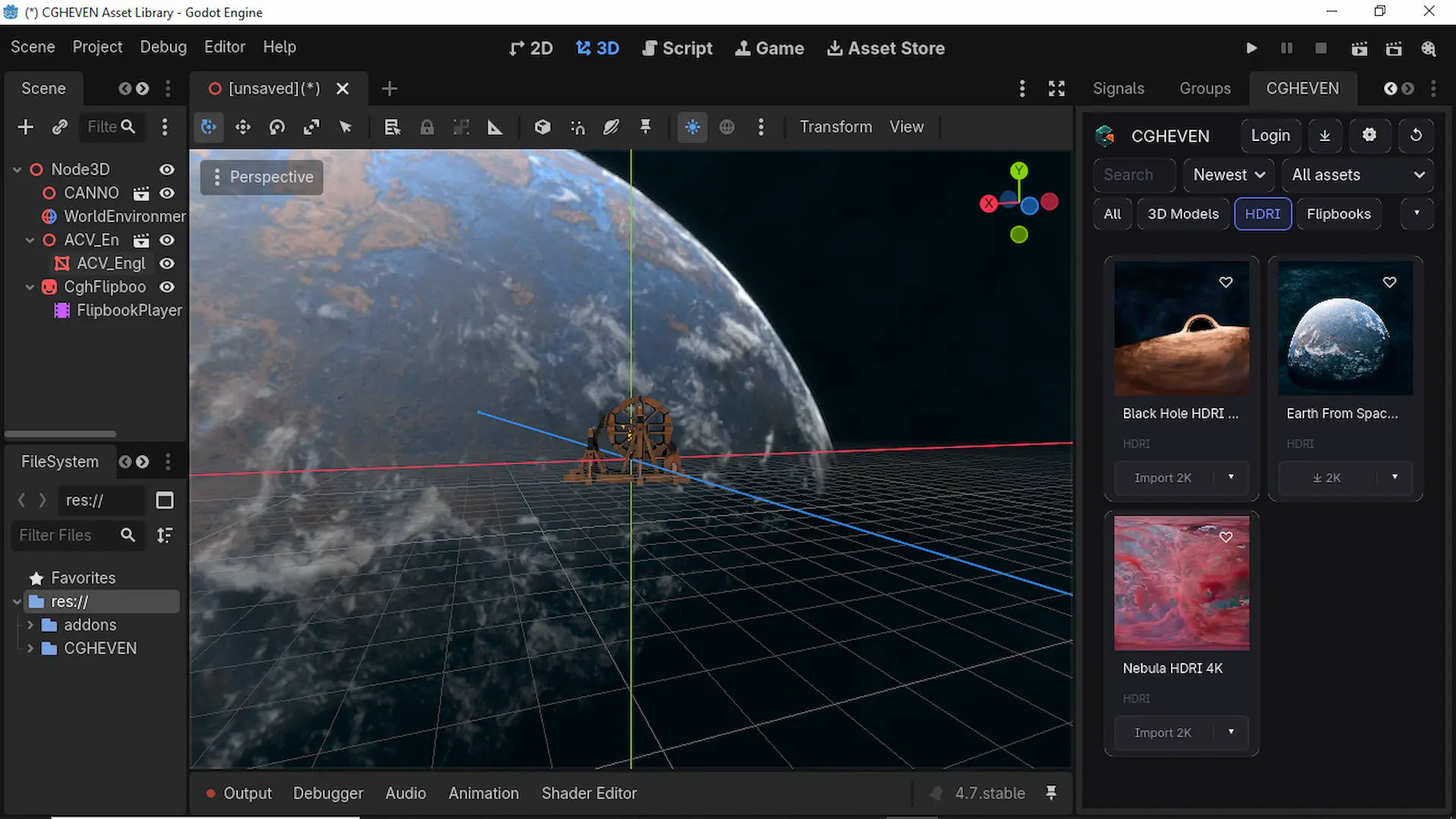Screen dimensions: 1456x819
Task: Filter assets by 3D Models
Action: tap(1183, 215)
